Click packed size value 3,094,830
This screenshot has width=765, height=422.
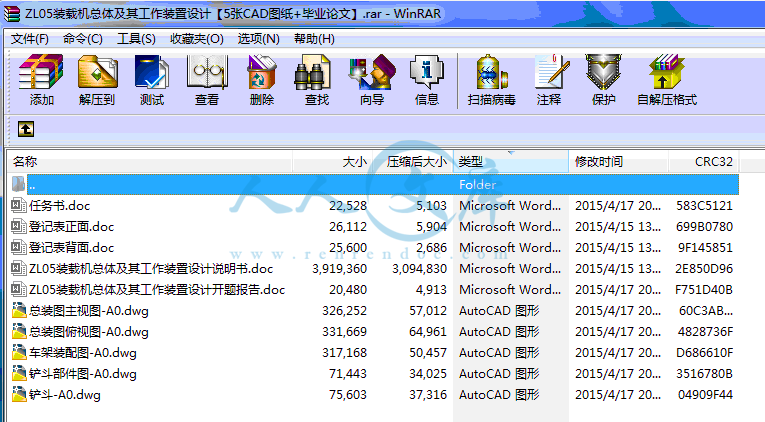pyautogui.click(x=420, y=269)
